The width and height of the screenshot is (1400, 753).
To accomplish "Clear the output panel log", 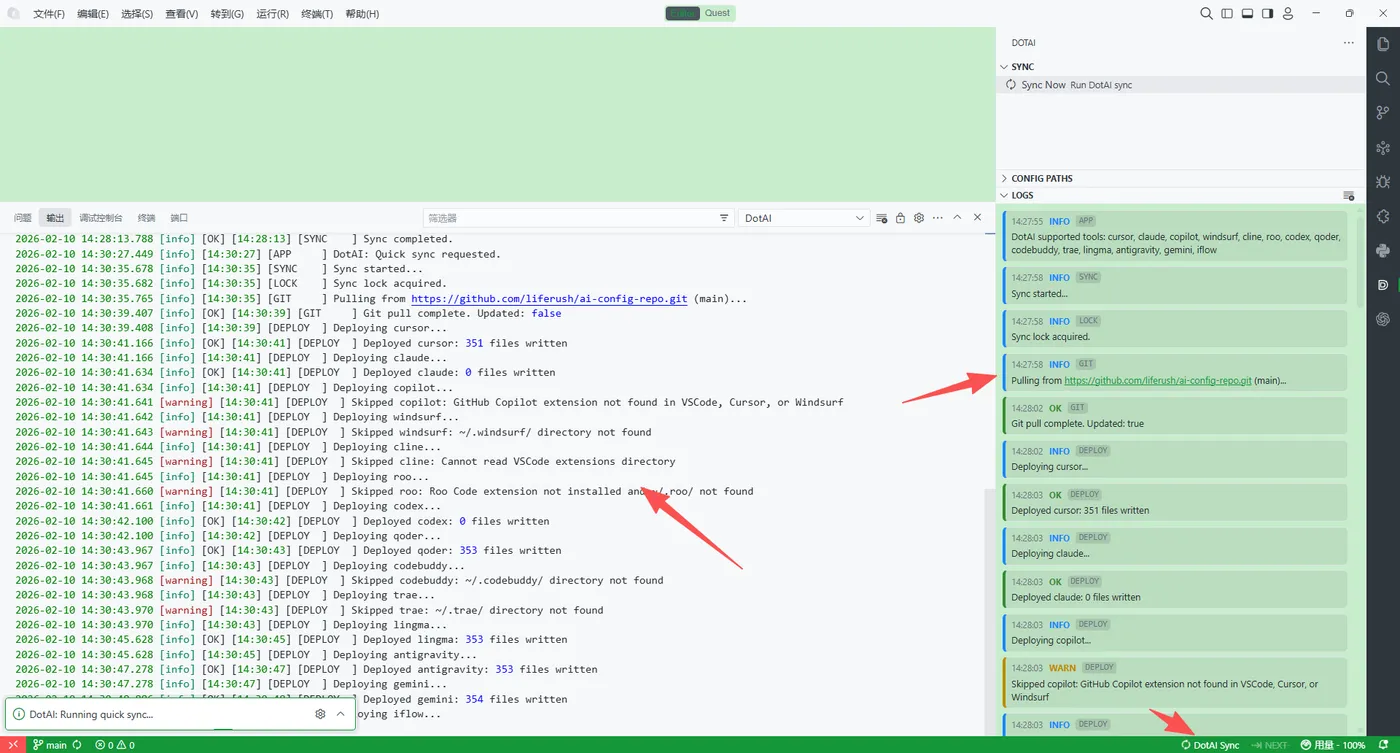I will (881, 218).
